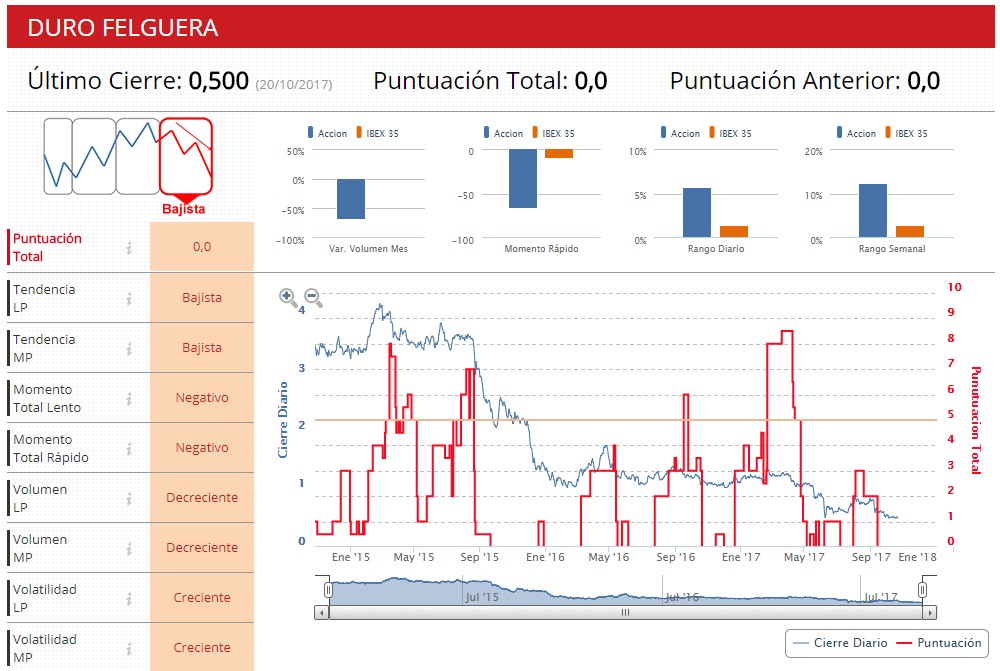Toggle Accion series in Rango Diario legend
Image resolution: width=1000 pixels, height=671 pixels.
(x=680, y=133)
